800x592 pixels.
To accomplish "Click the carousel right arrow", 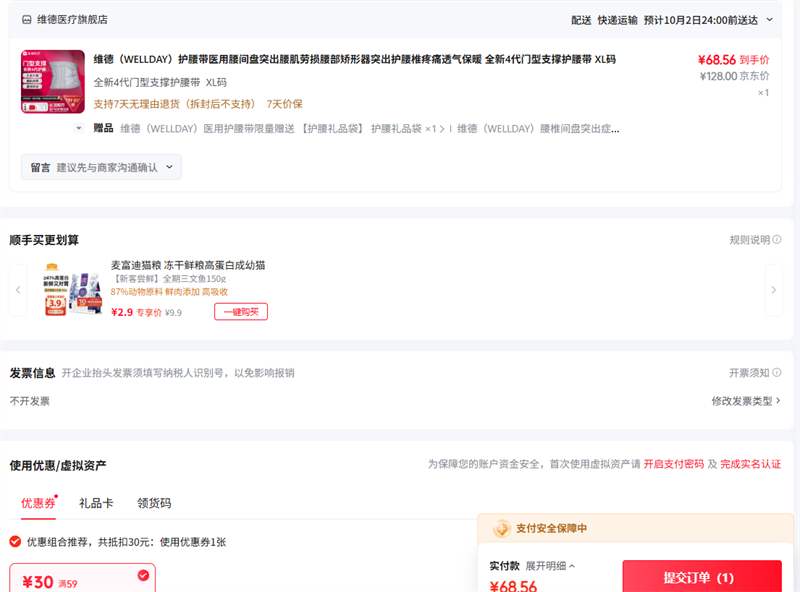I will point(773,290).
